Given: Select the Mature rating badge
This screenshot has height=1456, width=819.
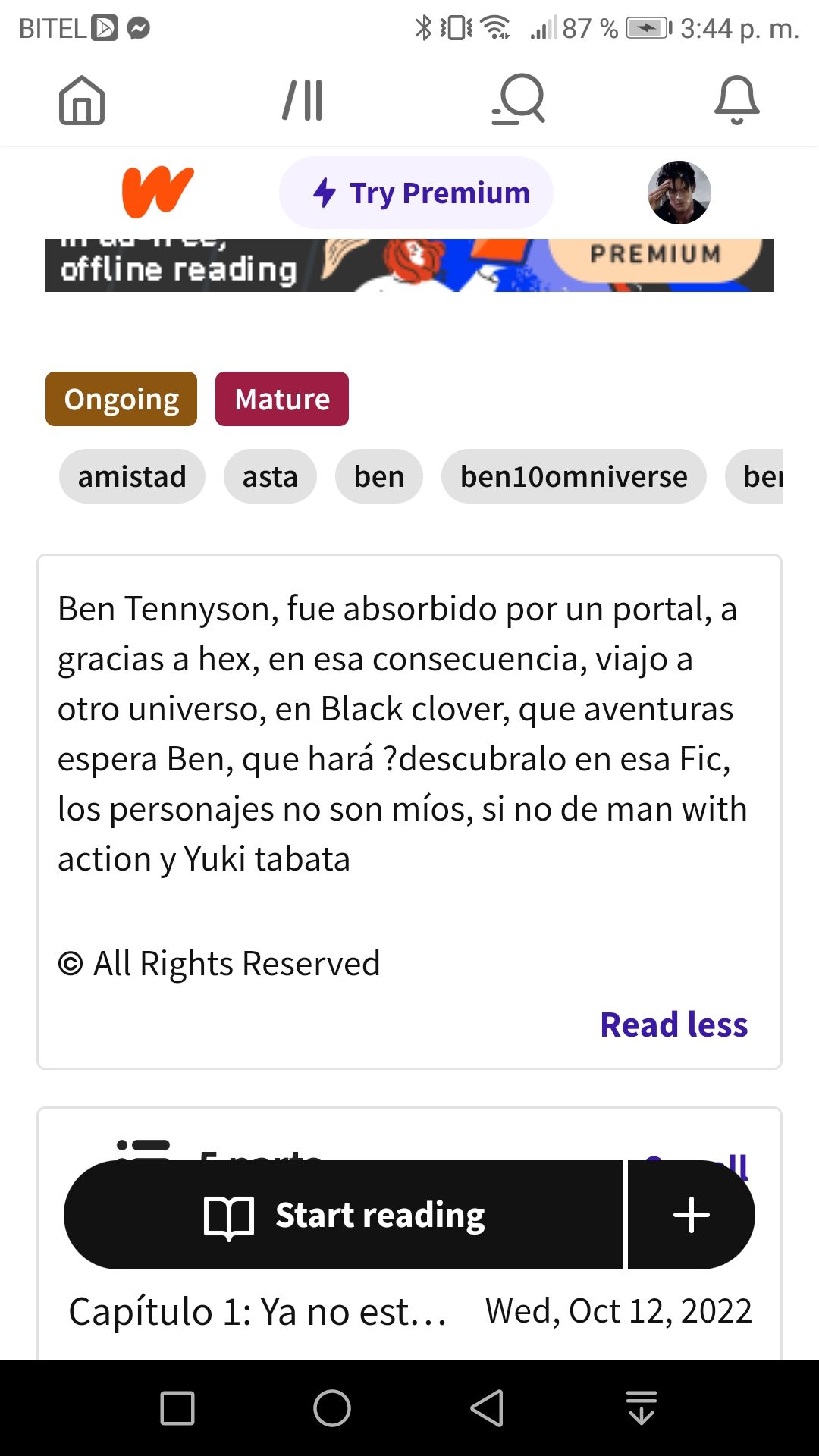Looking at the screenshot, I should click(282, 399).
